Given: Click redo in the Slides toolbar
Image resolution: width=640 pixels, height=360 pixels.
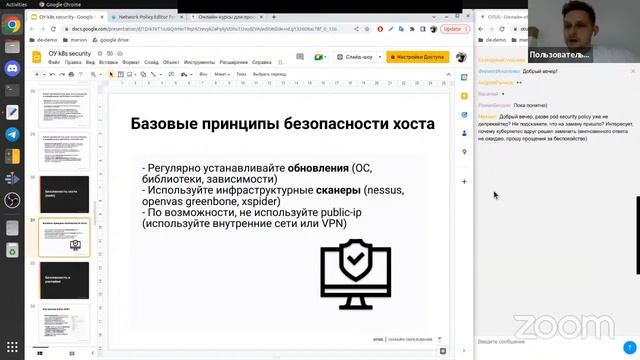Looking at the screenshot, I should 62,74.
